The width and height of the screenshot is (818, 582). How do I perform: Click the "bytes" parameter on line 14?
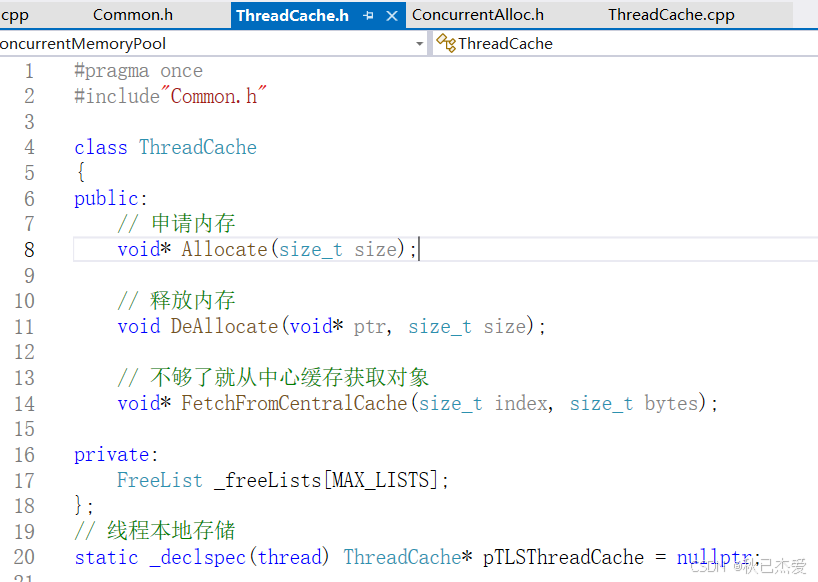[x=671, y=404]
